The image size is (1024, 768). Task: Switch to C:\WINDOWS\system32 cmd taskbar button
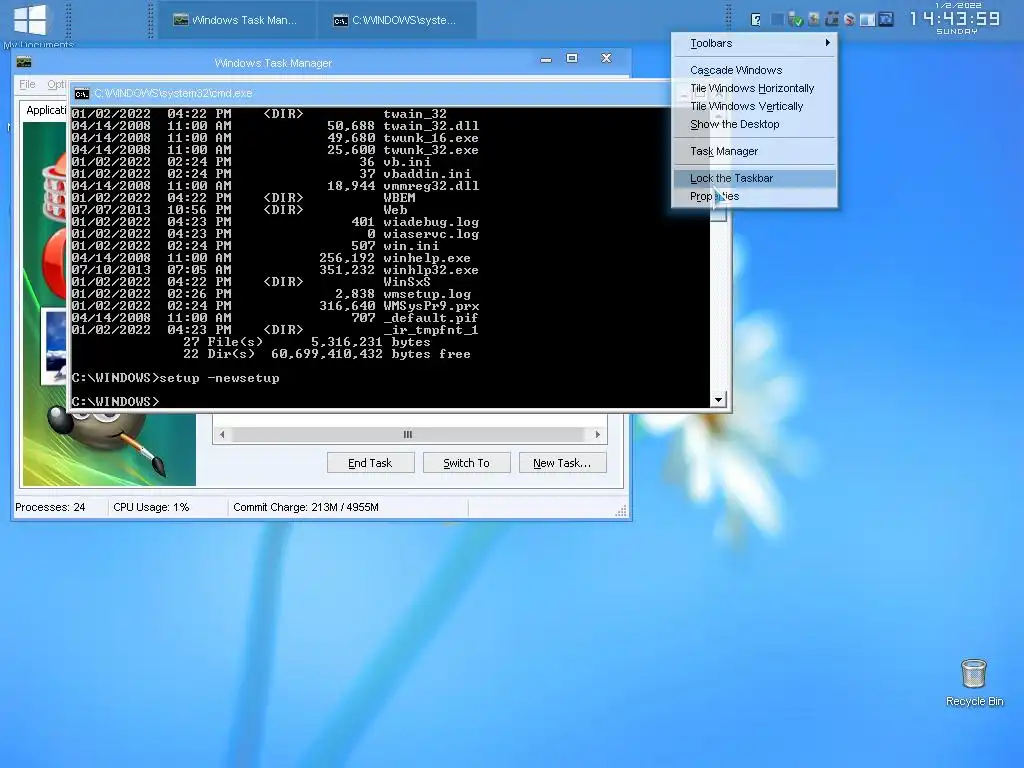[396, 20]
